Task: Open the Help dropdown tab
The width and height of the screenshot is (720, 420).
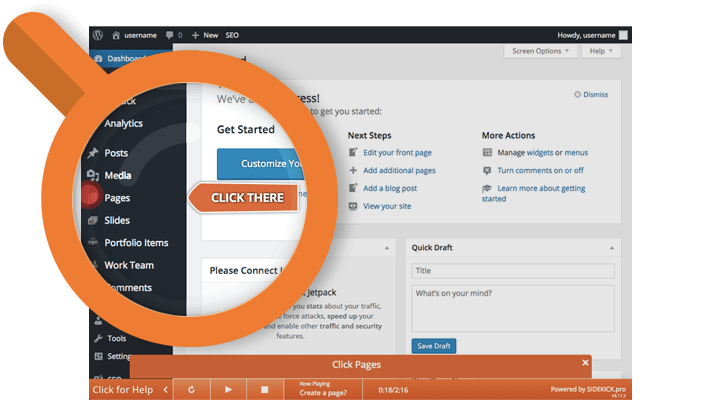Action: (x=598, y=51)
